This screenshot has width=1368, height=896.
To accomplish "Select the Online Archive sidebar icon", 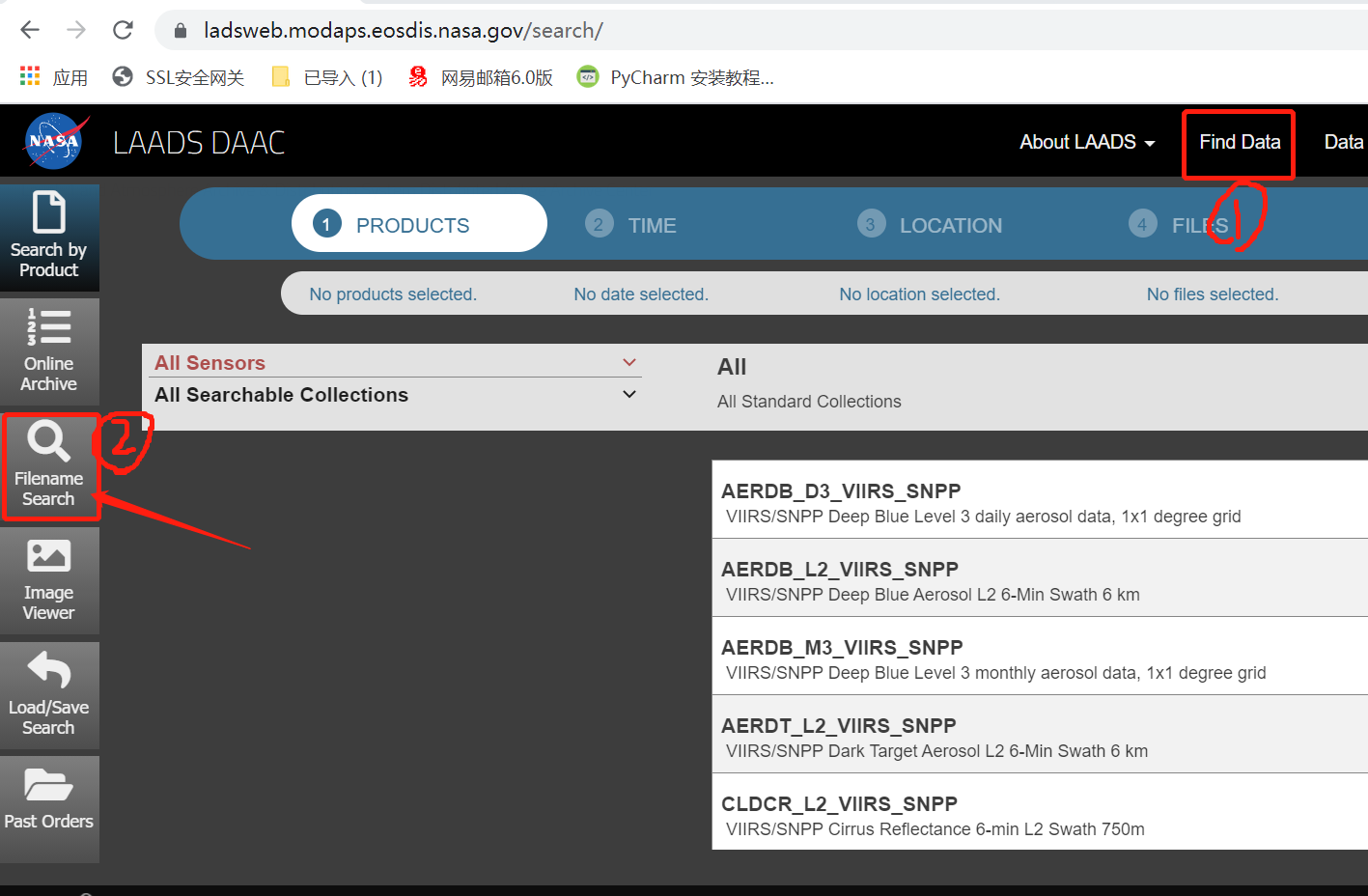I will coord(49,351).
